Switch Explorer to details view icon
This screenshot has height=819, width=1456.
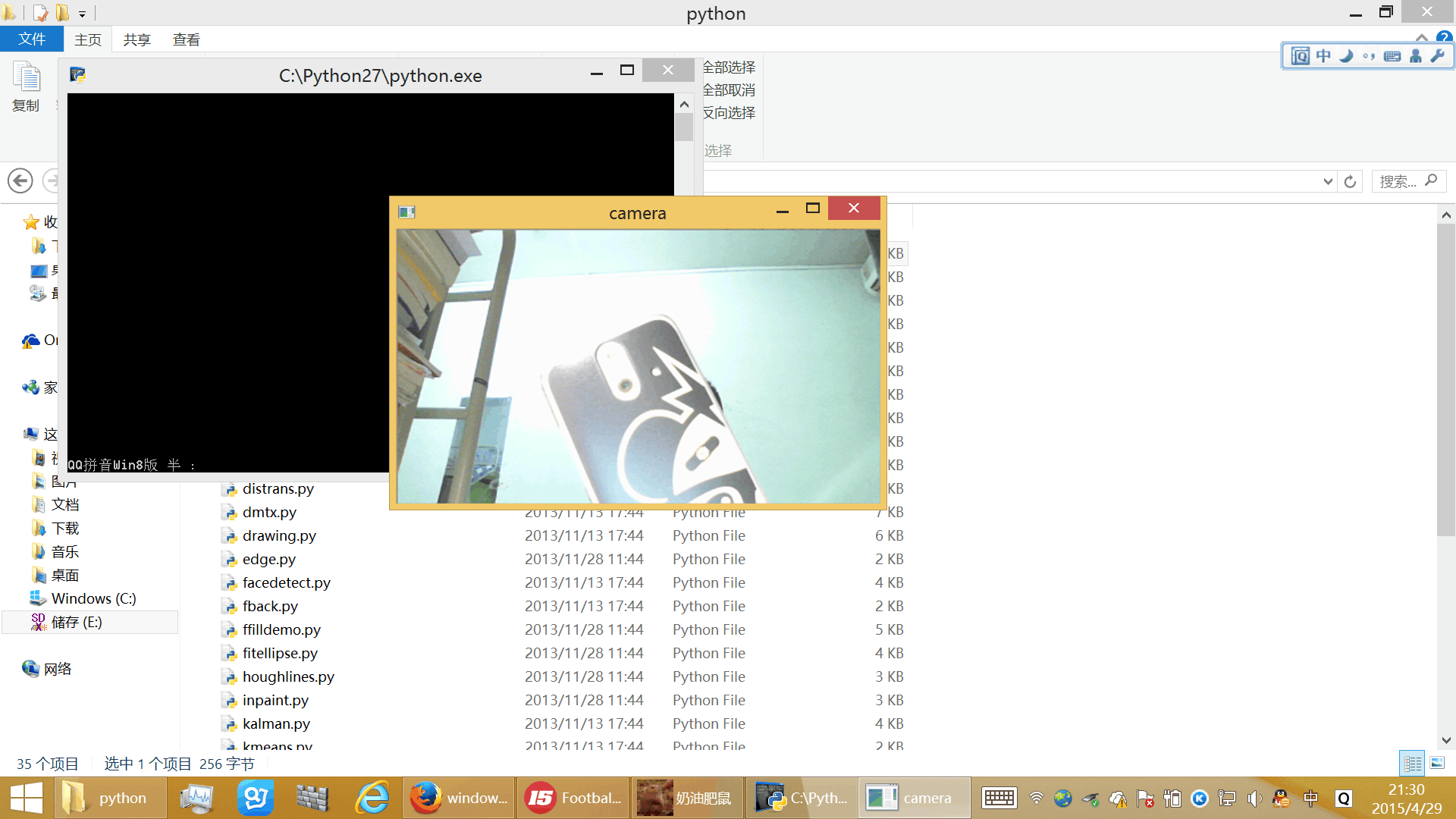click(x=1413, y=764)
